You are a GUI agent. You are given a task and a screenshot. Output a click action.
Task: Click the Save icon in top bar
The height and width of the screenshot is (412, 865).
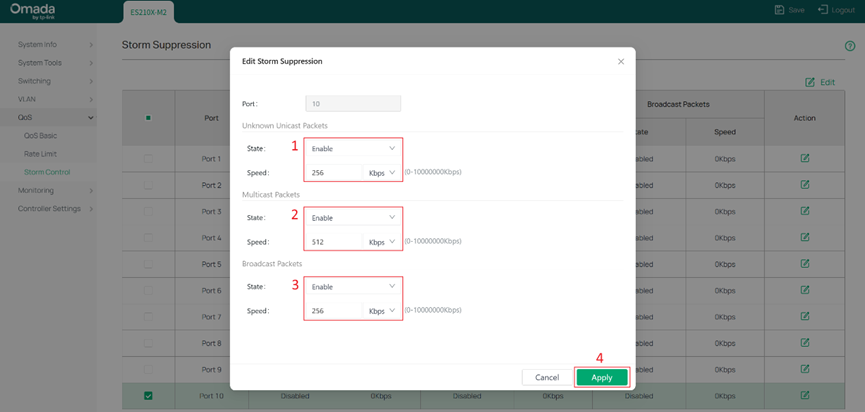781,10
